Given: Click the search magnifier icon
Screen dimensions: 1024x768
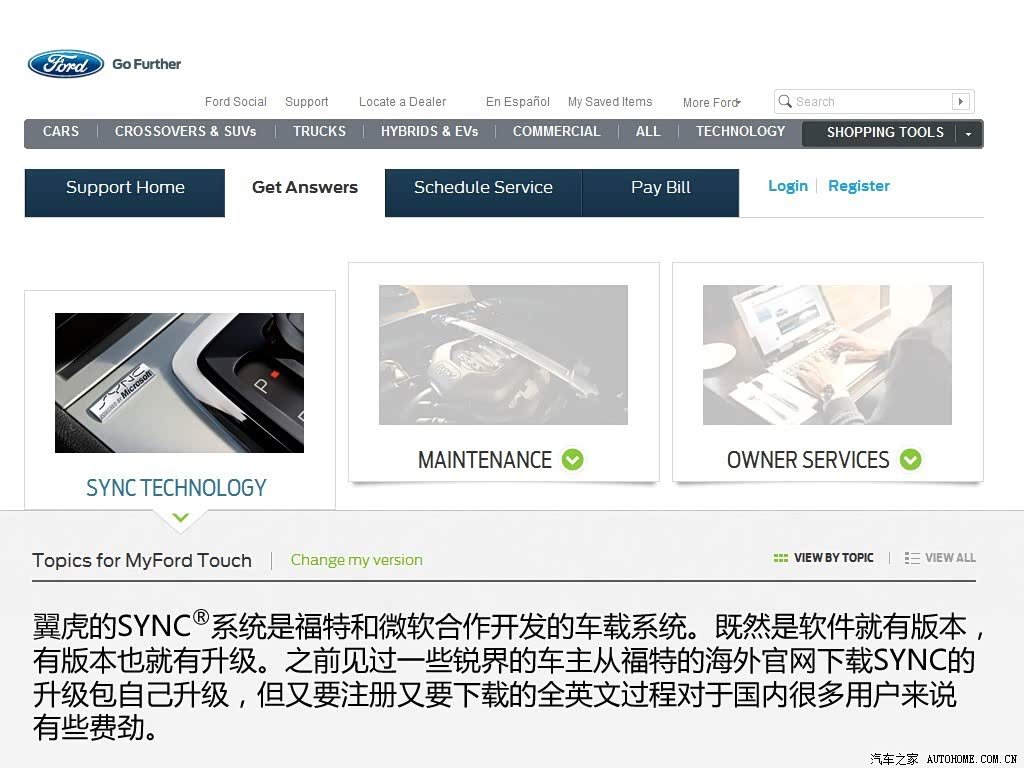Looking at the screenshot, I should click(x=785, y=101).
